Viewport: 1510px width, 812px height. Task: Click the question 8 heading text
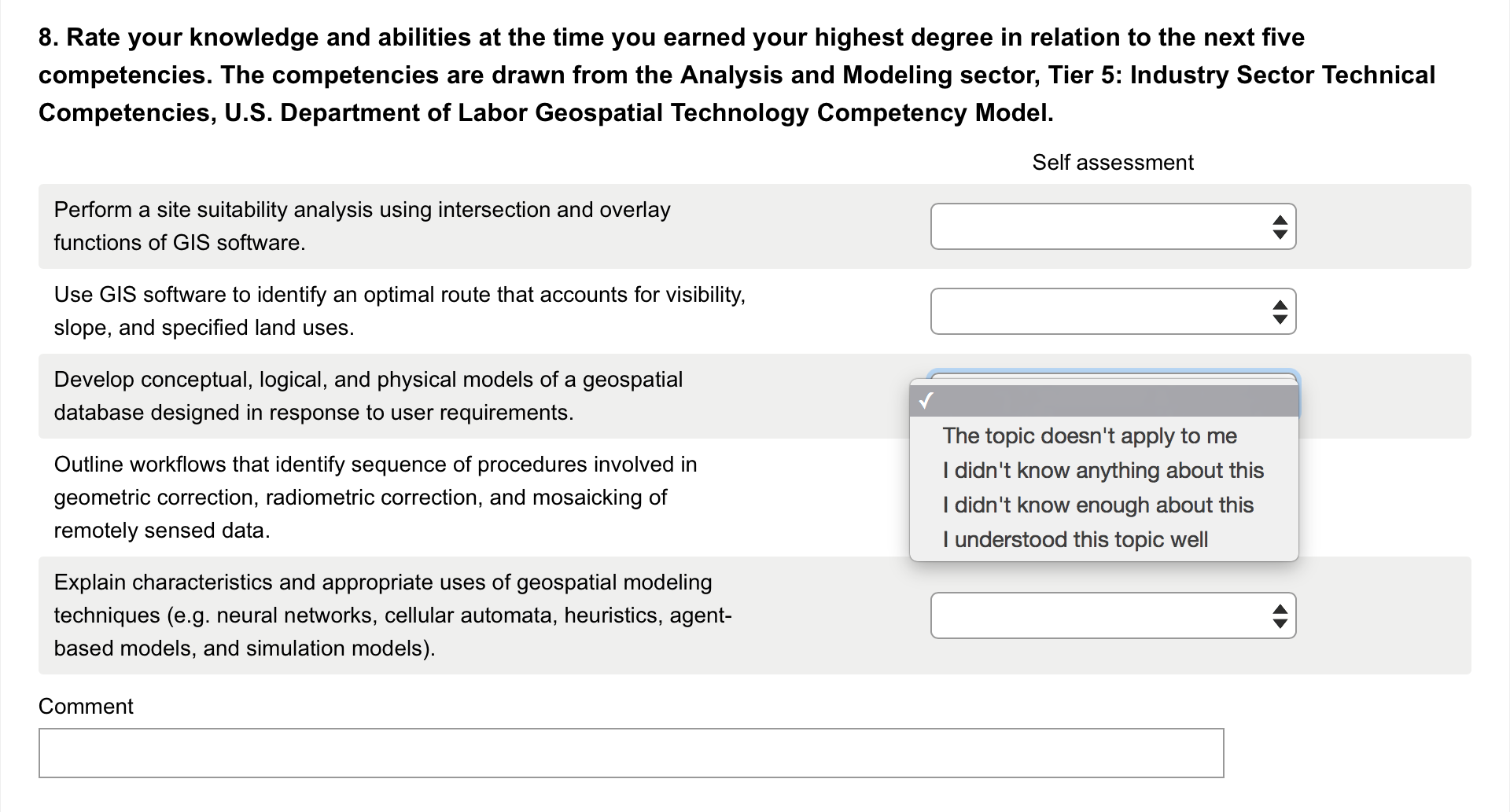[737, 75]
